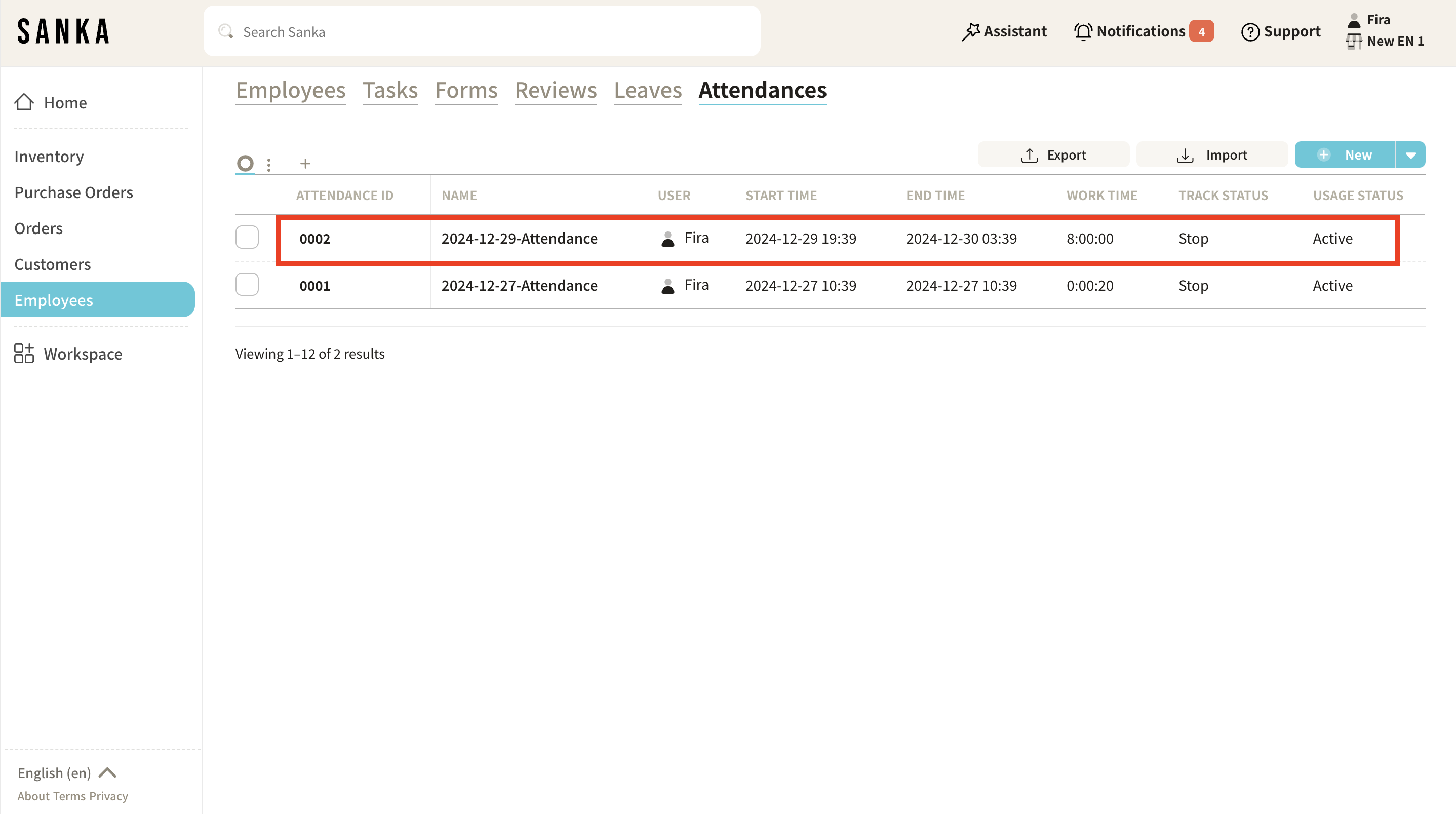
Task: Open the Assistant wand icon
Action: (x=970, y=31)
